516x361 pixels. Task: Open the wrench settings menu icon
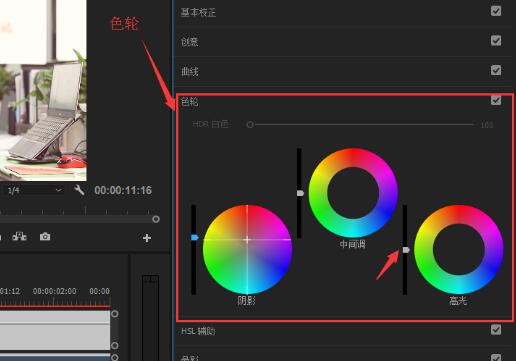79,190
